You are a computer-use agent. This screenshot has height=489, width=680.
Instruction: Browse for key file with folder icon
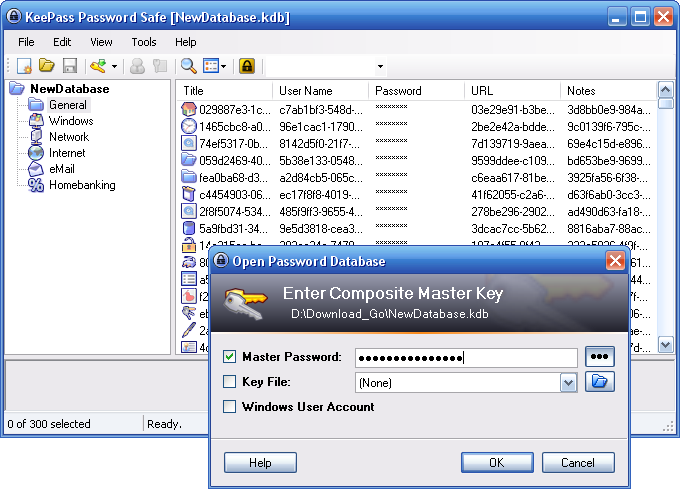coord(600,381)
